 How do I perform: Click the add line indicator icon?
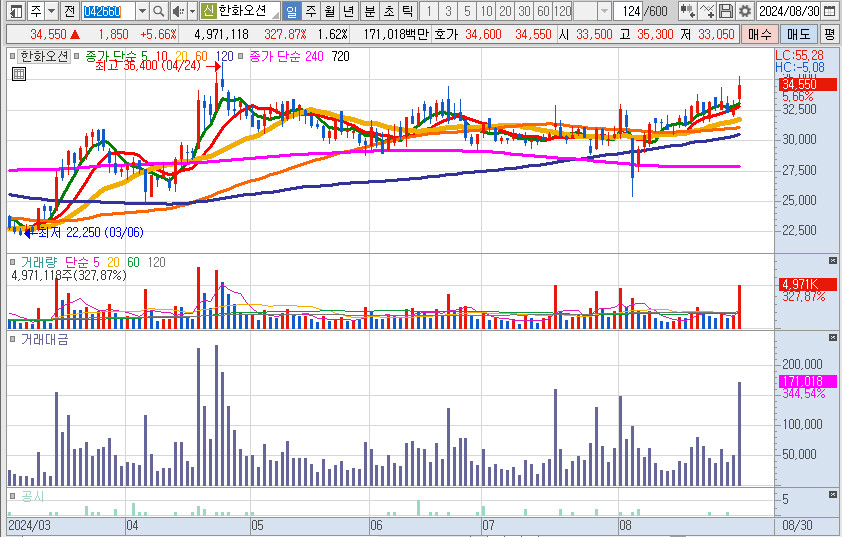pos(707,11)
